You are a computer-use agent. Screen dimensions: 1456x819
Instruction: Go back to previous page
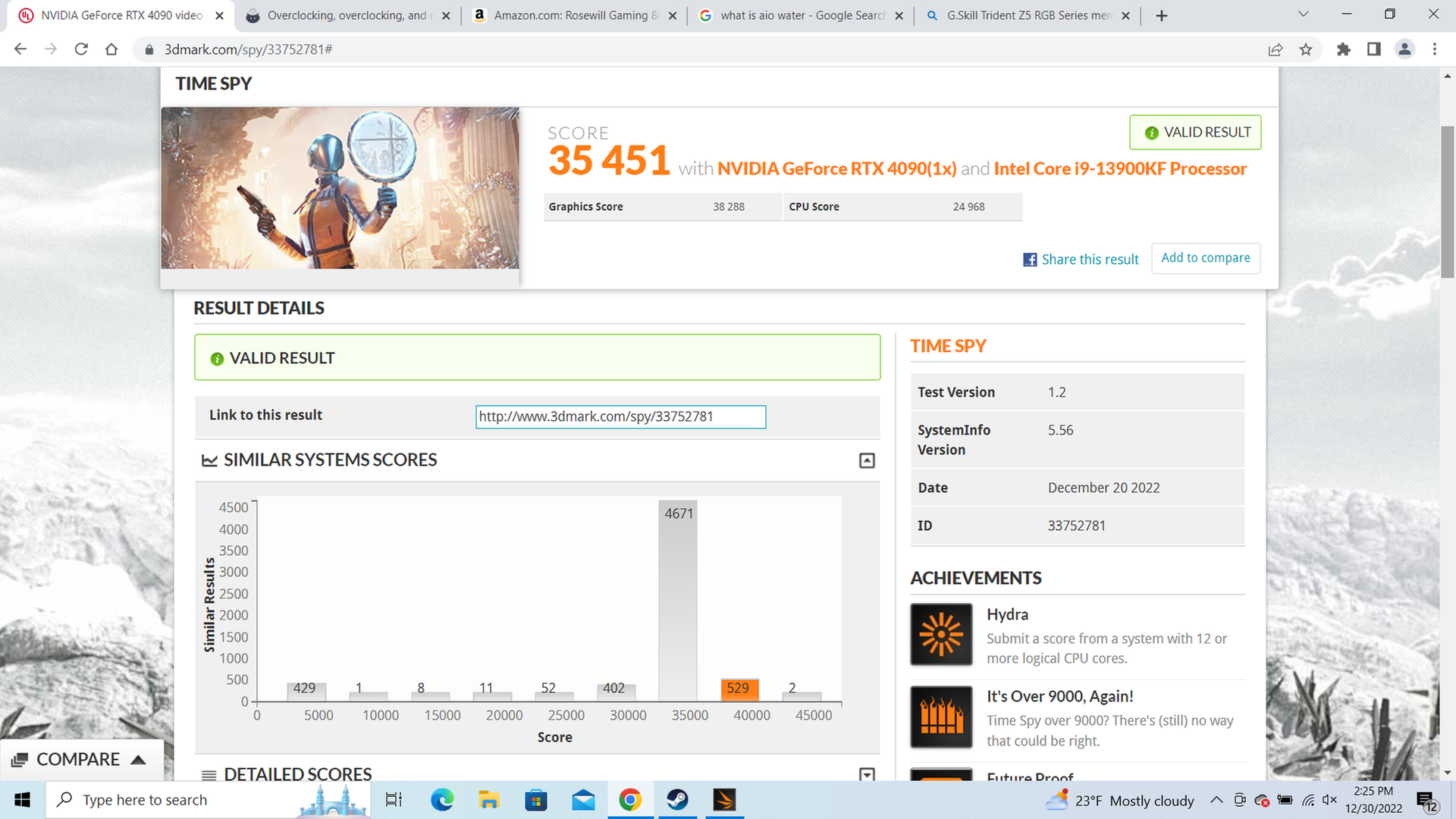point(20,49)
